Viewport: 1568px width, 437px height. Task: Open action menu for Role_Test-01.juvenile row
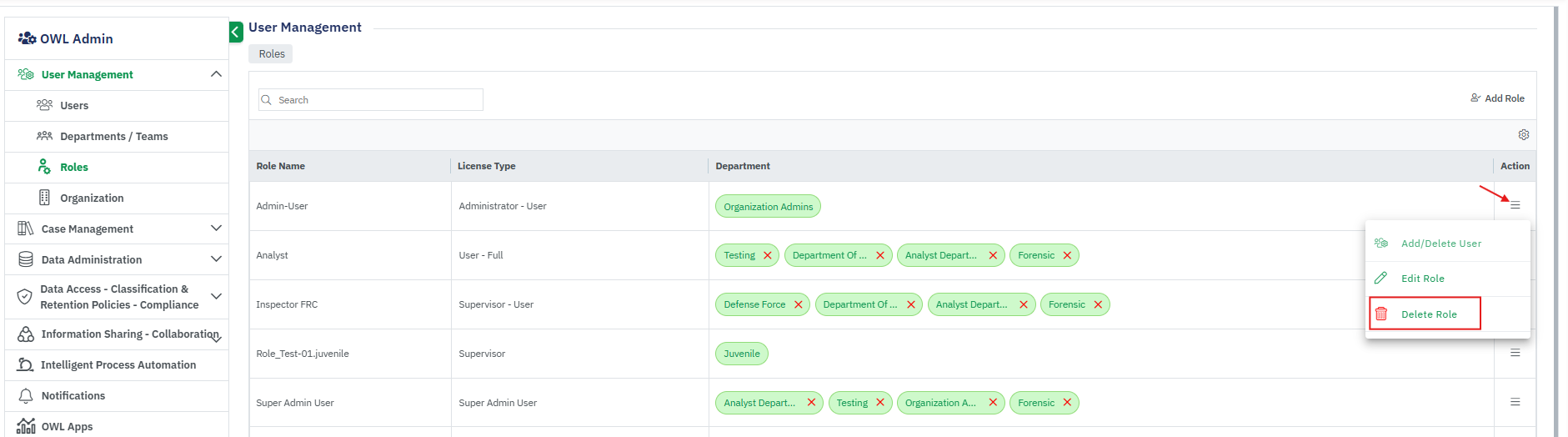[1515, 354]
